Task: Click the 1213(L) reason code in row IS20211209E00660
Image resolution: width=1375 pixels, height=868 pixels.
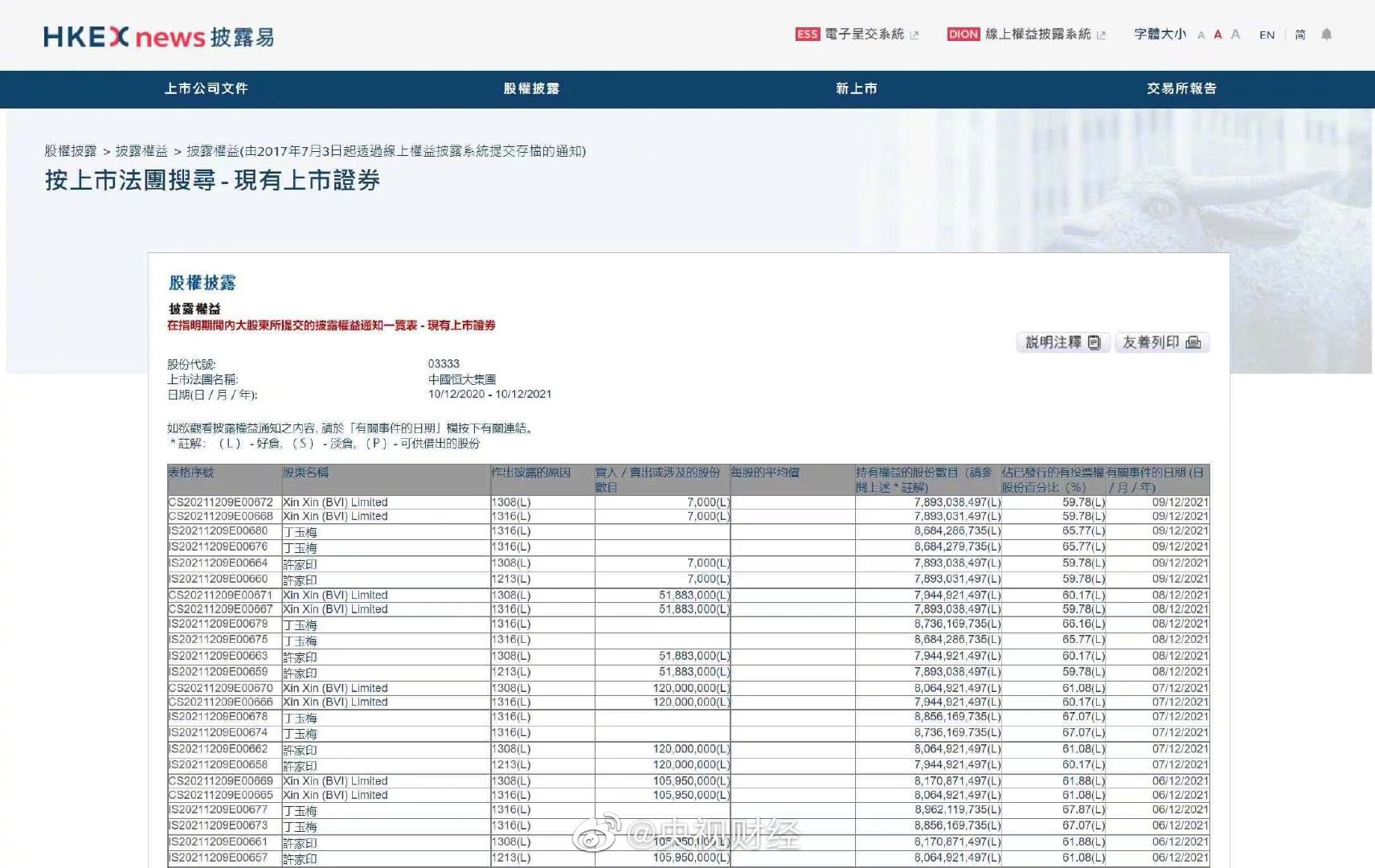Action: tap(511, 579)
